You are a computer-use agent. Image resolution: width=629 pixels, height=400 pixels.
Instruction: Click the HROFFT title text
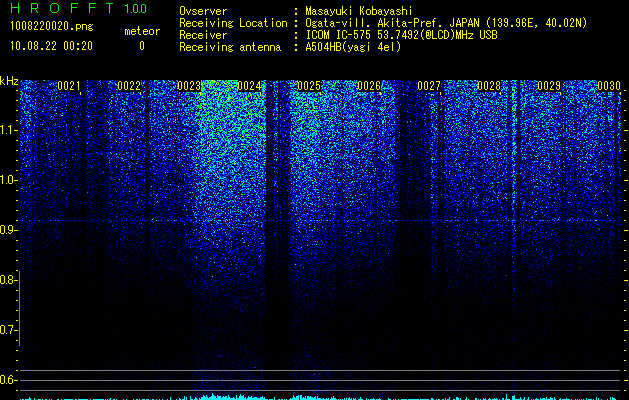click(62, 8)
